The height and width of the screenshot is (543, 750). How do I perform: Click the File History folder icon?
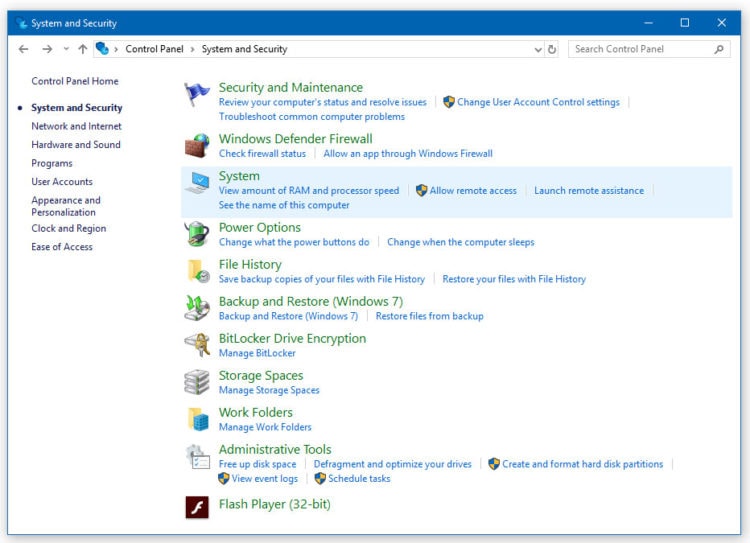197,271
